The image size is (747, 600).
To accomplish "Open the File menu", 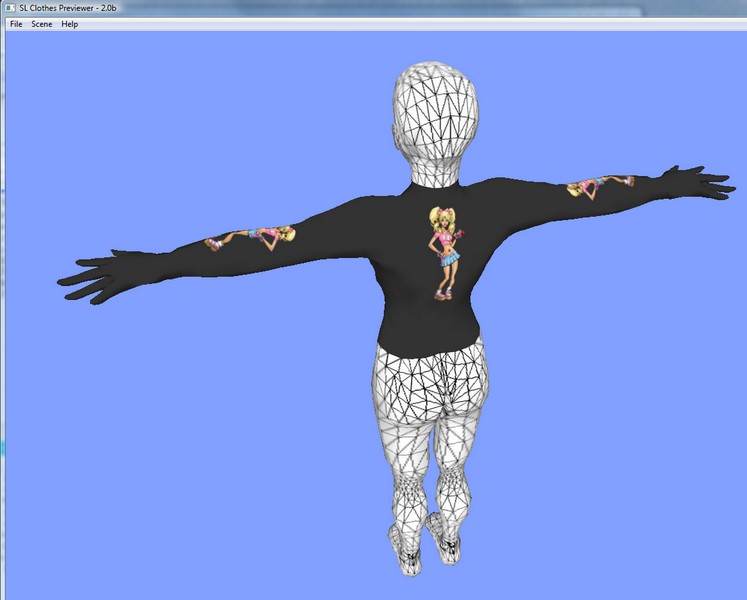I will click(x=16, y=24).
